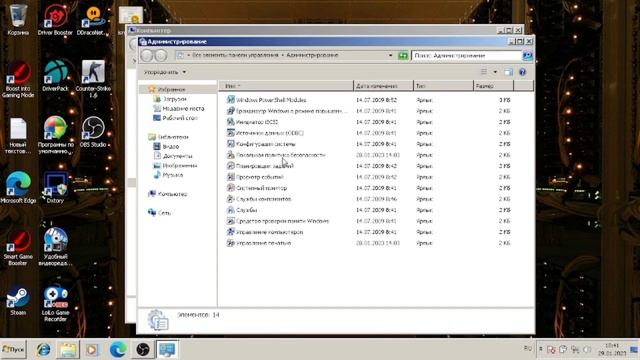Open Документы library in the sidebar
This screenshot has width=640, height=360.
pyautogui.click(x=177, y=156)
